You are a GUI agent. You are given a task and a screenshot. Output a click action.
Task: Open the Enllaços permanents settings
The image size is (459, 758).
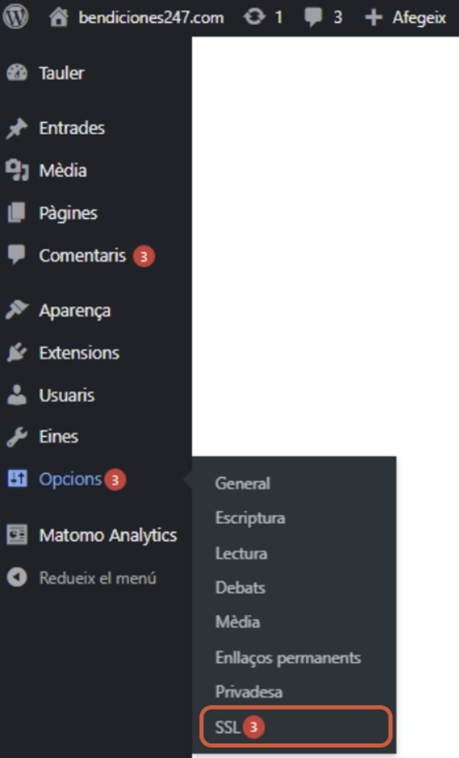(288, 657)
